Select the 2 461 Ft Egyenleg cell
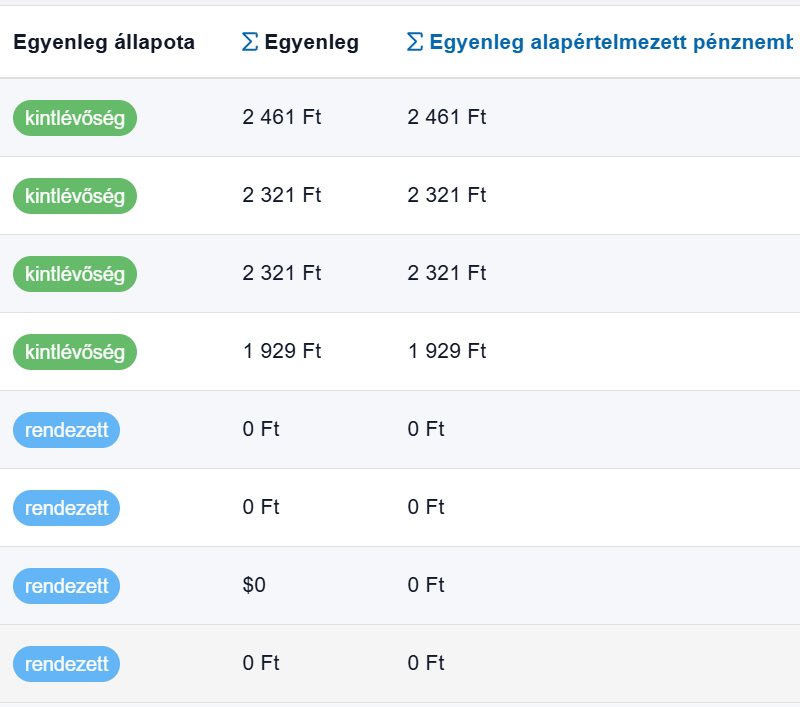The image size is (800, 707). click(x=281, y=117)
